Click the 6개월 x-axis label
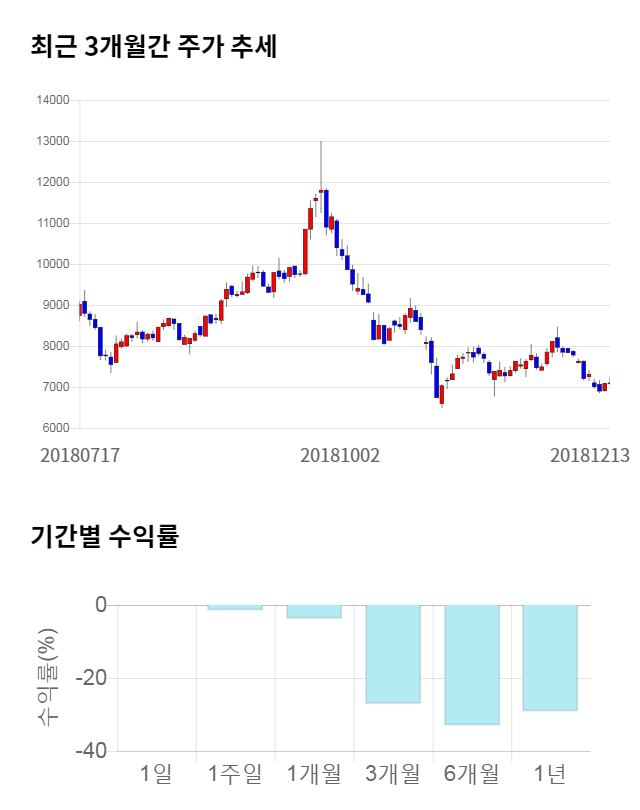The image size is (640, 810). pos(472,773)
